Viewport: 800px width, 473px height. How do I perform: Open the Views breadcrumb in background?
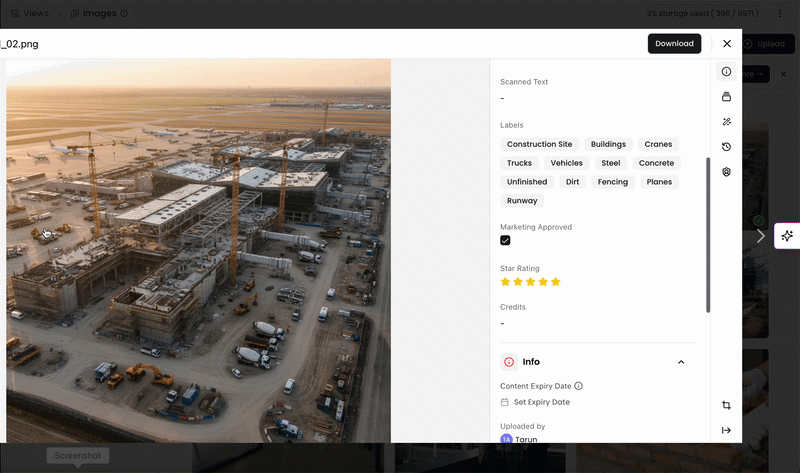pyautogui.click(x=30, y=13)
